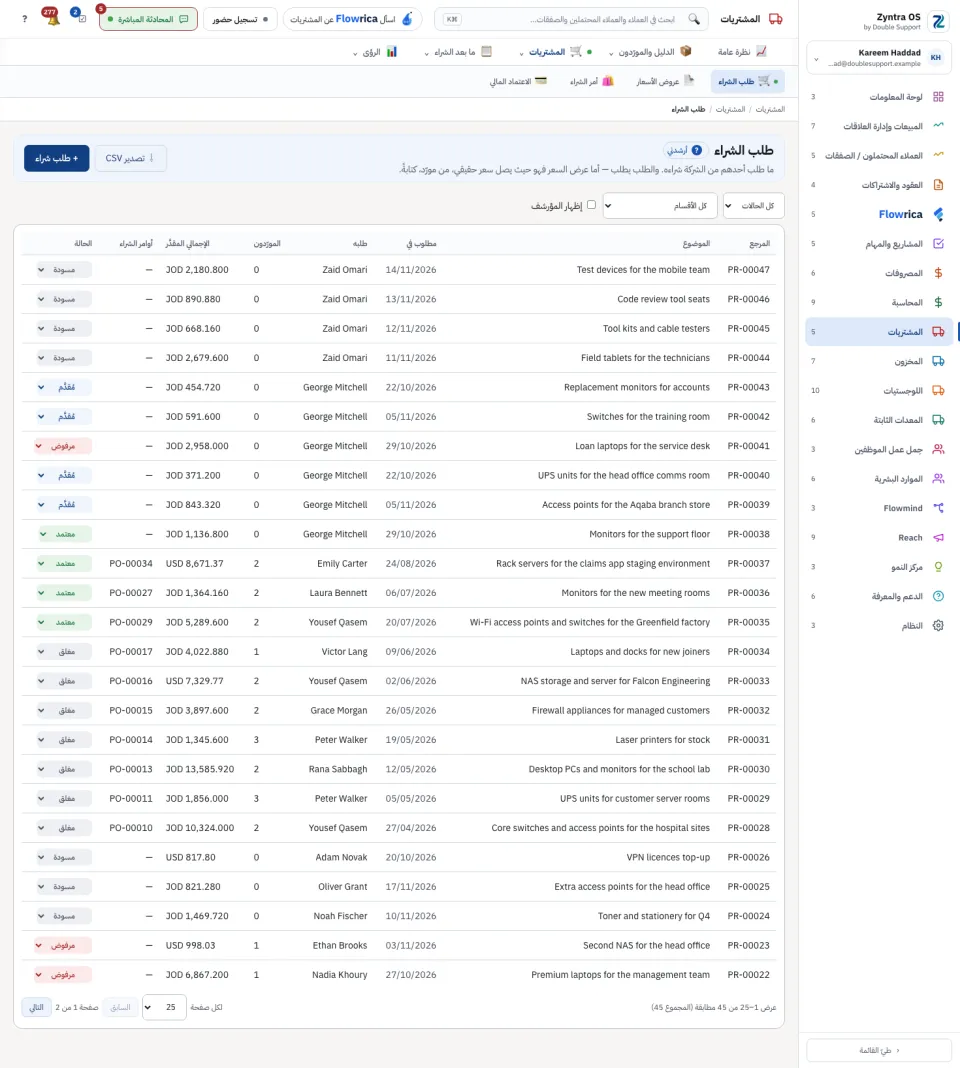
Task: Switch to the الاعتماد المالي tab
Action: point(518,82)
